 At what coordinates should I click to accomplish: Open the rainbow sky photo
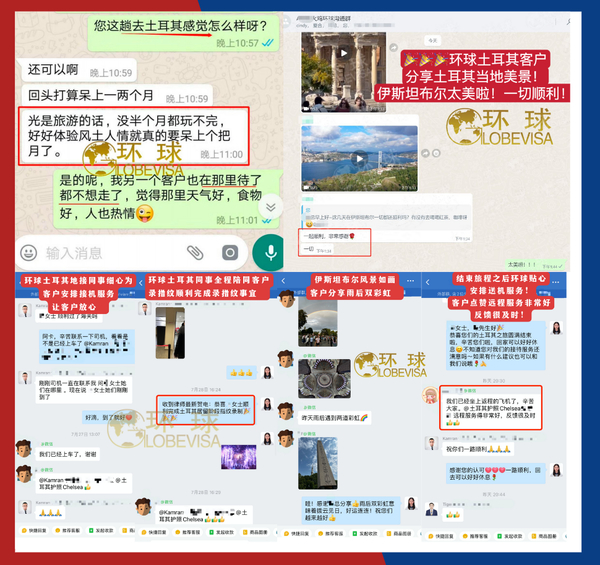point(318,323)
